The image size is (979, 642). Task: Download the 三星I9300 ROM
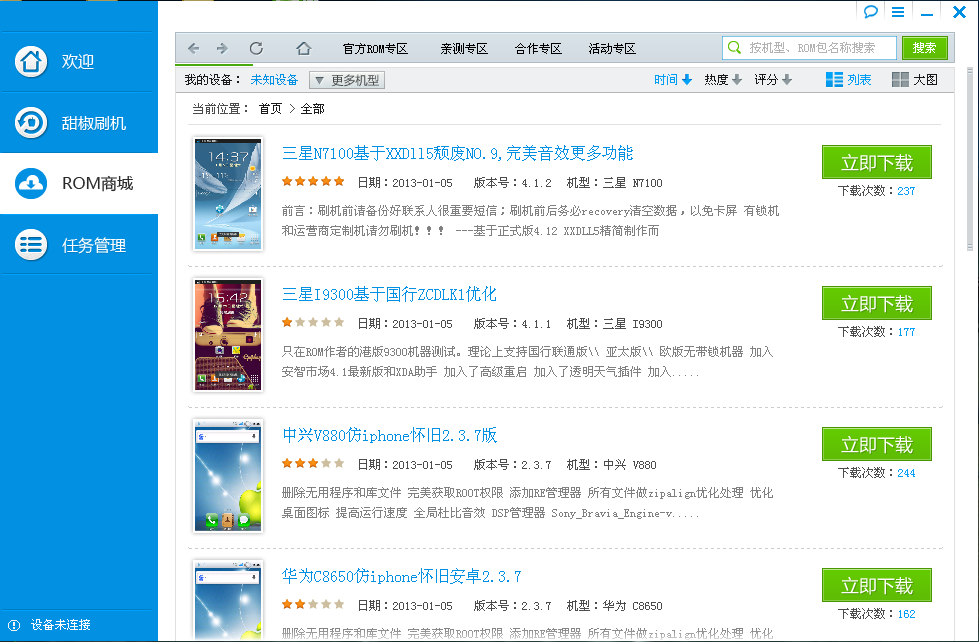(877, 304)
